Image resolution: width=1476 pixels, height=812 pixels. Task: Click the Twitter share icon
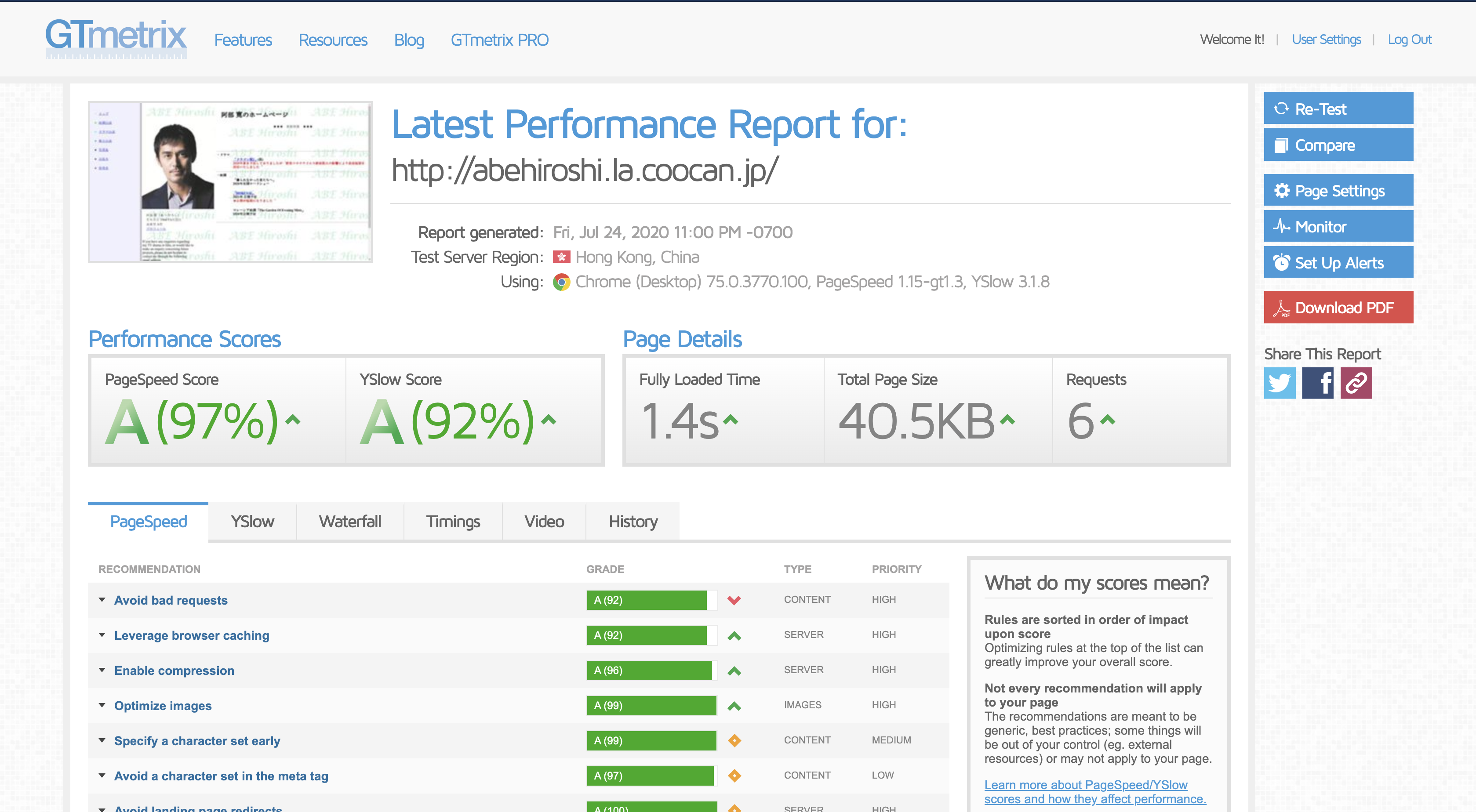click(1279, 383)
